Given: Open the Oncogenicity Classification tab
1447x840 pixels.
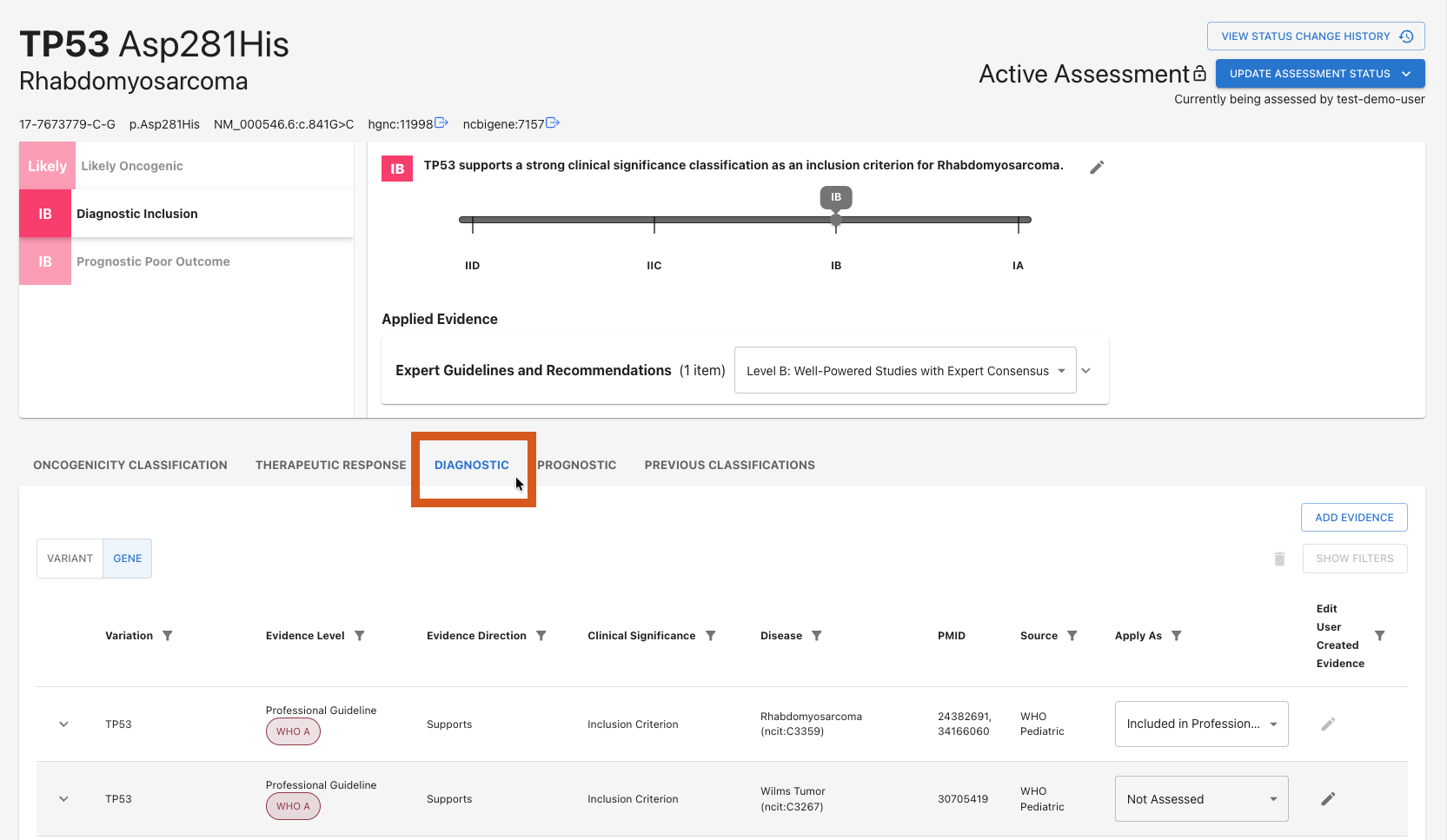Looking at the screenshot, I should [x=130, y=465].
